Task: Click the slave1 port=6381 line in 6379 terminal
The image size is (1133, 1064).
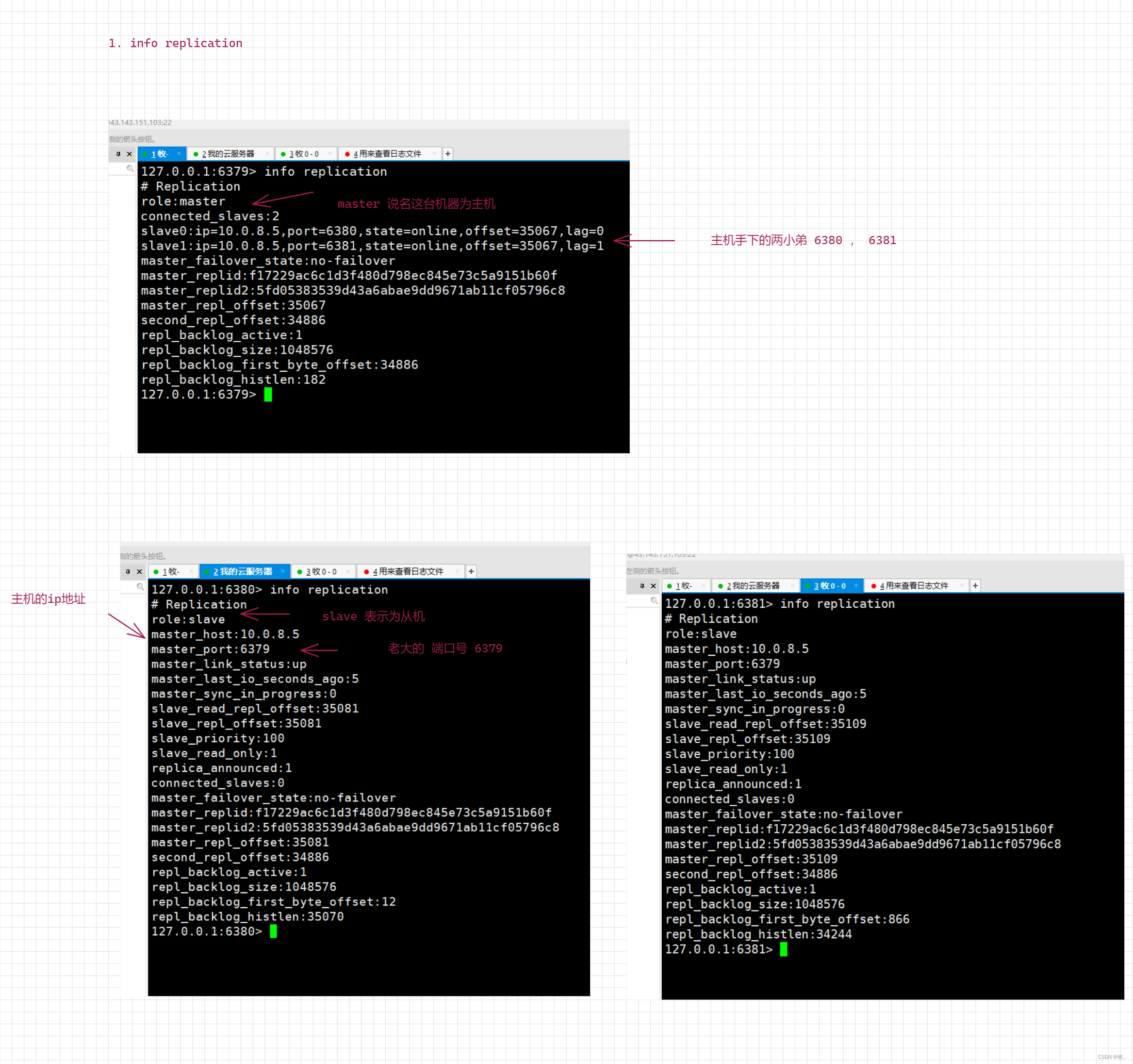Action: tap(372, 246)
